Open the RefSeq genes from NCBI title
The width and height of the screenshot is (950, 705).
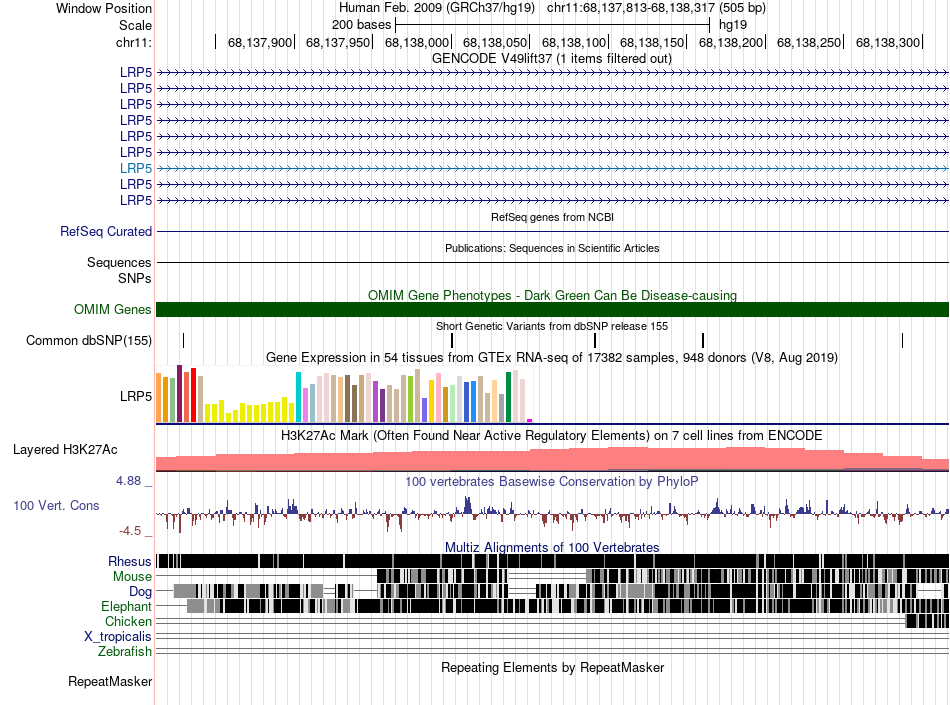[x=552, y=217]
